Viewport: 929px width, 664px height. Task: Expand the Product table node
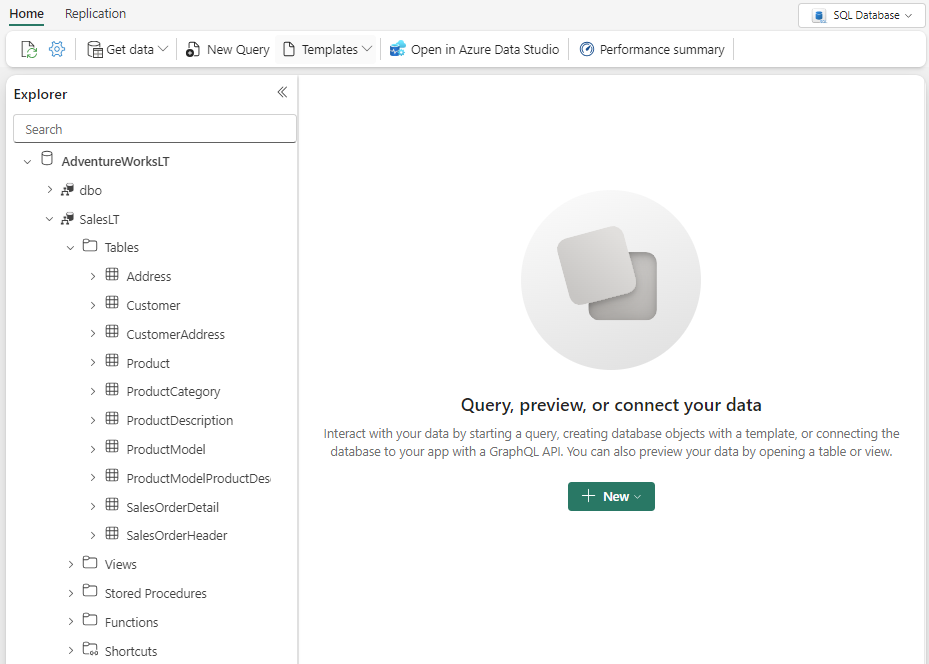click(x=93, y=363)
